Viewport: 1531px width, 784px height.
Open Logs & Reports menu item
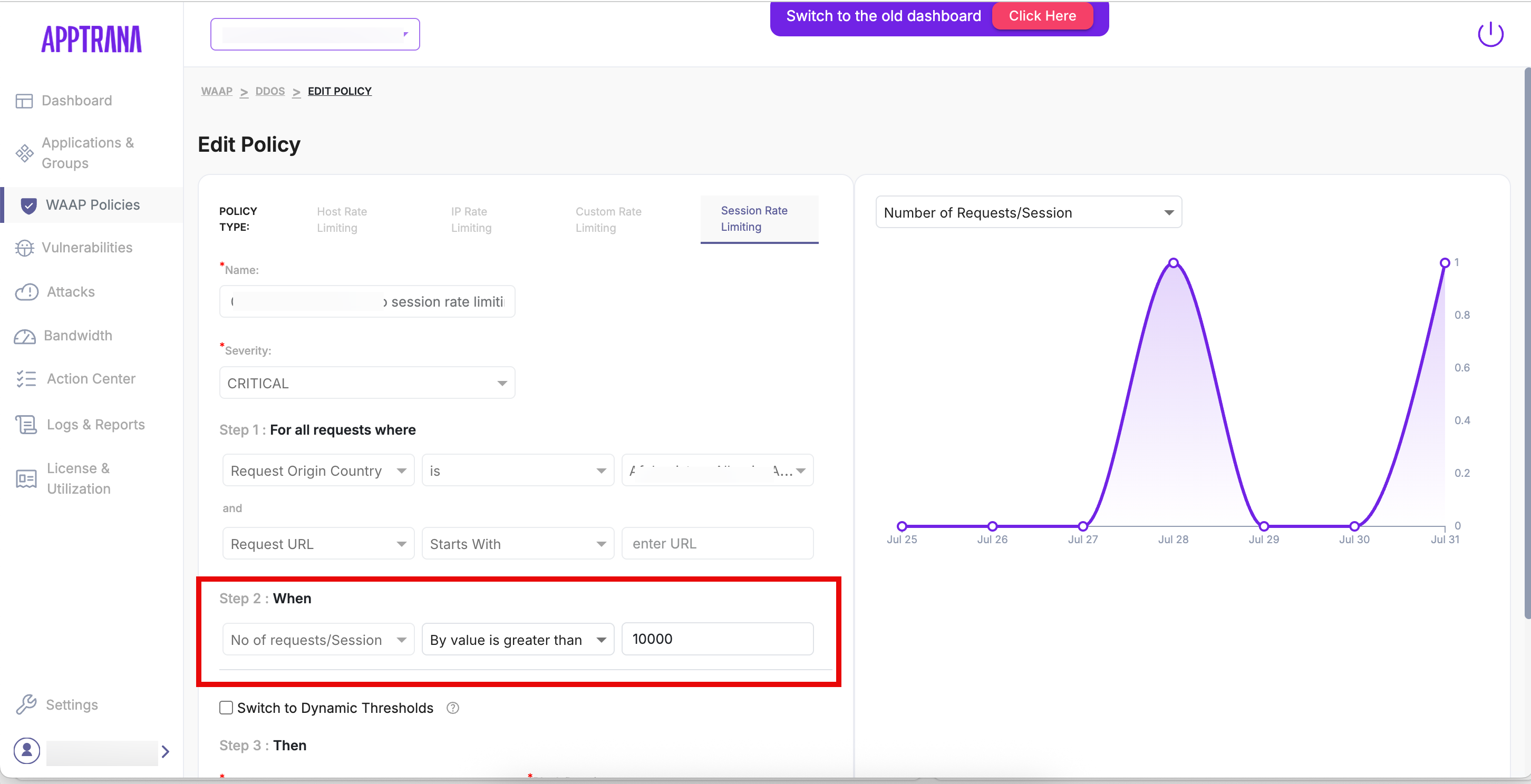click(x=96, y=425)
